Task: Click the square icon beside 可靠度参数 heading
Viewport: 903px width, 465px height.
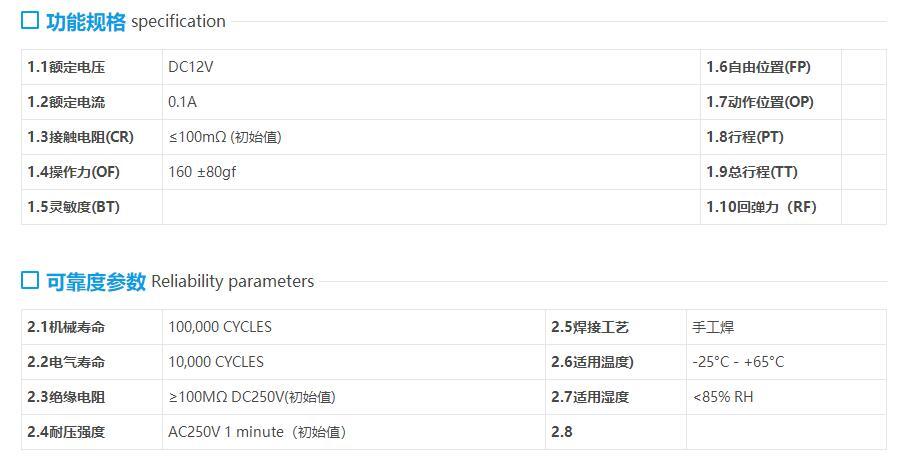Action: [x=30, y=281]
